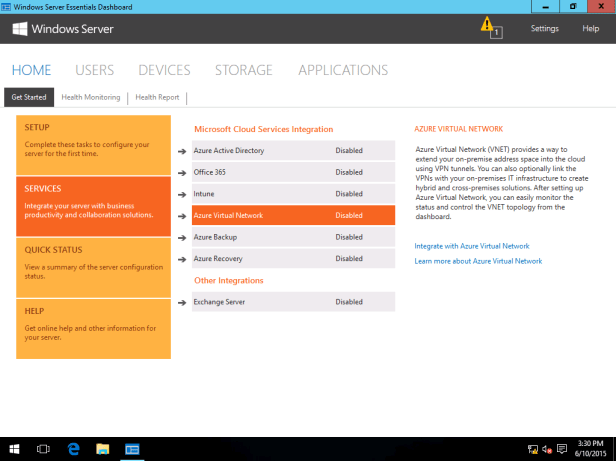
Task: Open the USERS section
Action: click(x=94, y=70)
